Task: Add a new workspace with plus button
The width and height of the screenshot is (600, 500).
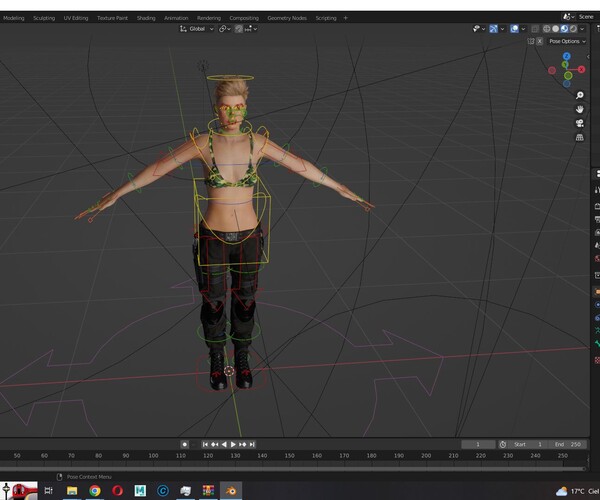Action: [346, 18]
